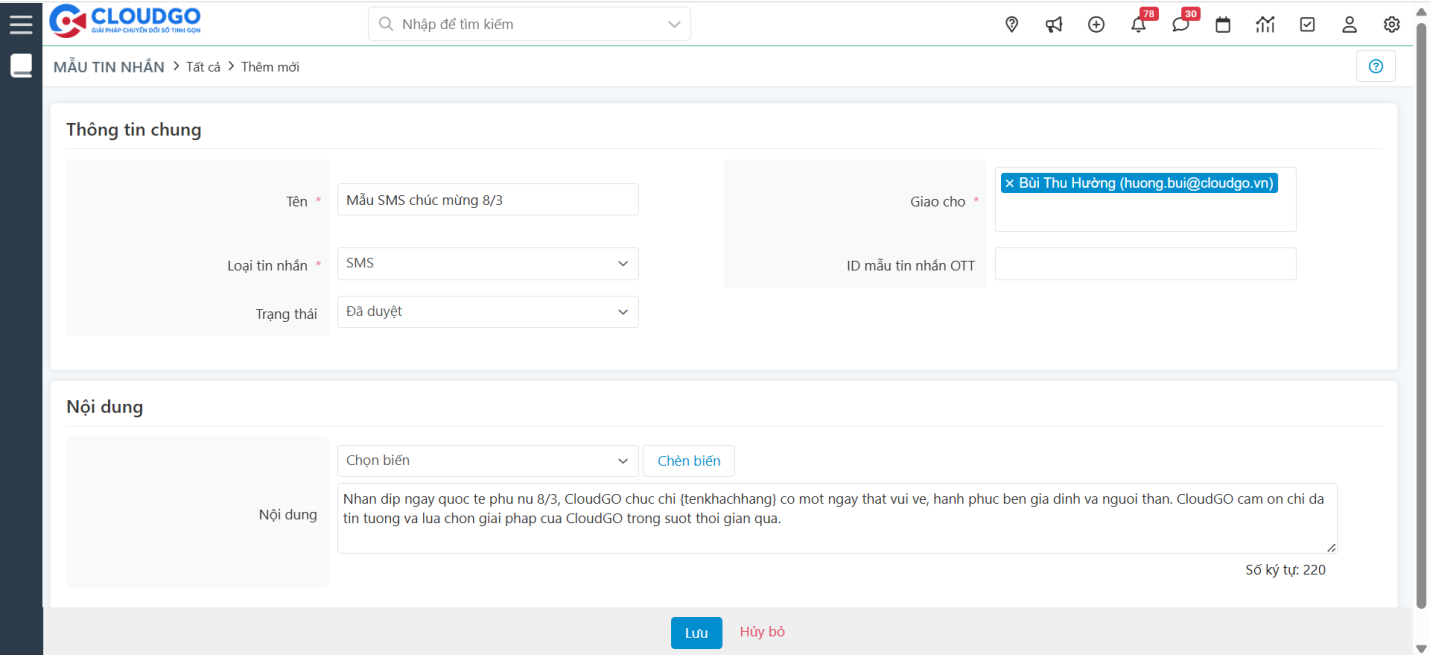Open the settings gear icon
Viewport: 1430px width, 655px height.
tap(1391, 24)
